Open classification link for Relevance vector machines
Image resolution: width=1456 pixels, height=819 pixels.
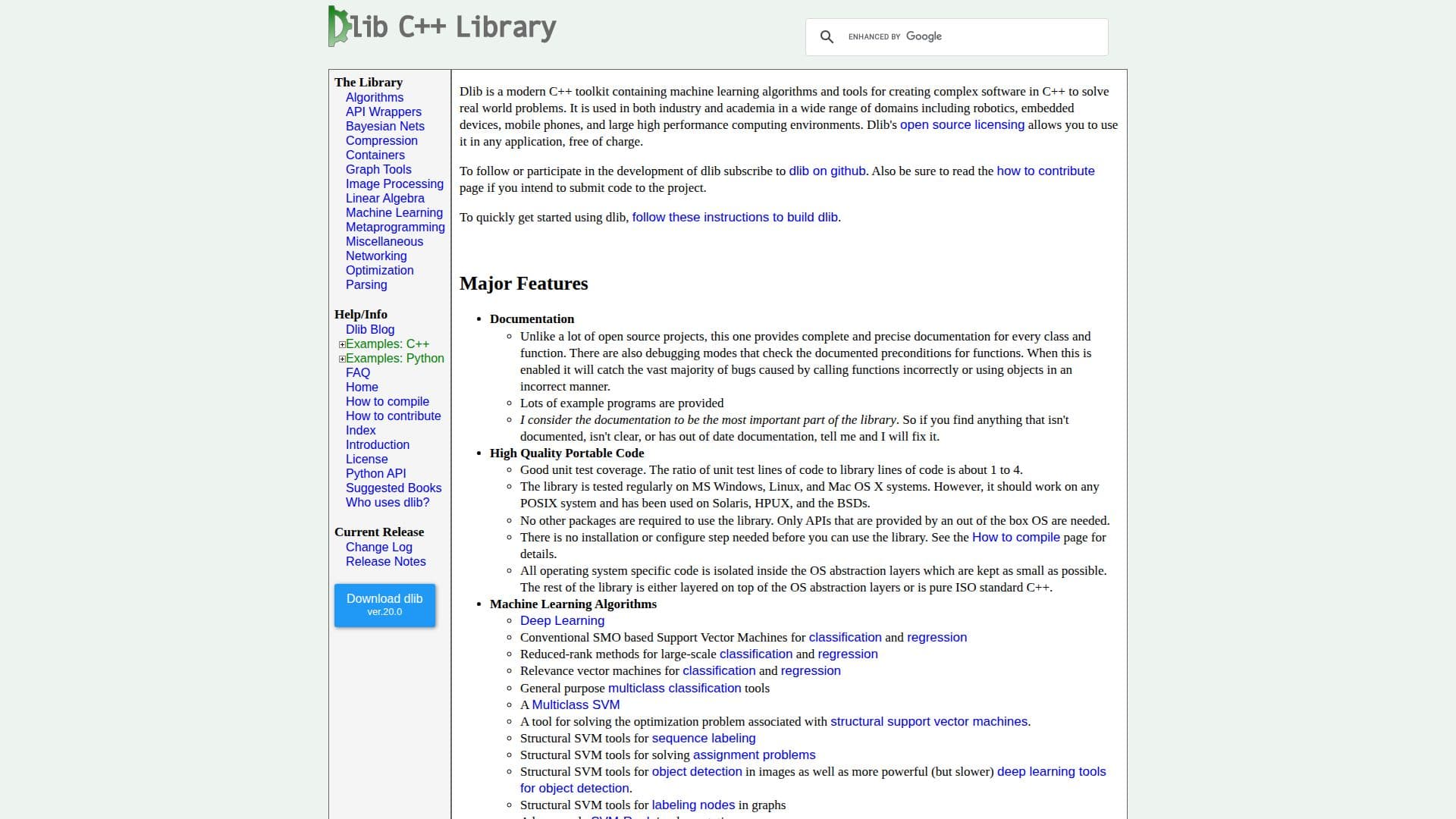719,670
